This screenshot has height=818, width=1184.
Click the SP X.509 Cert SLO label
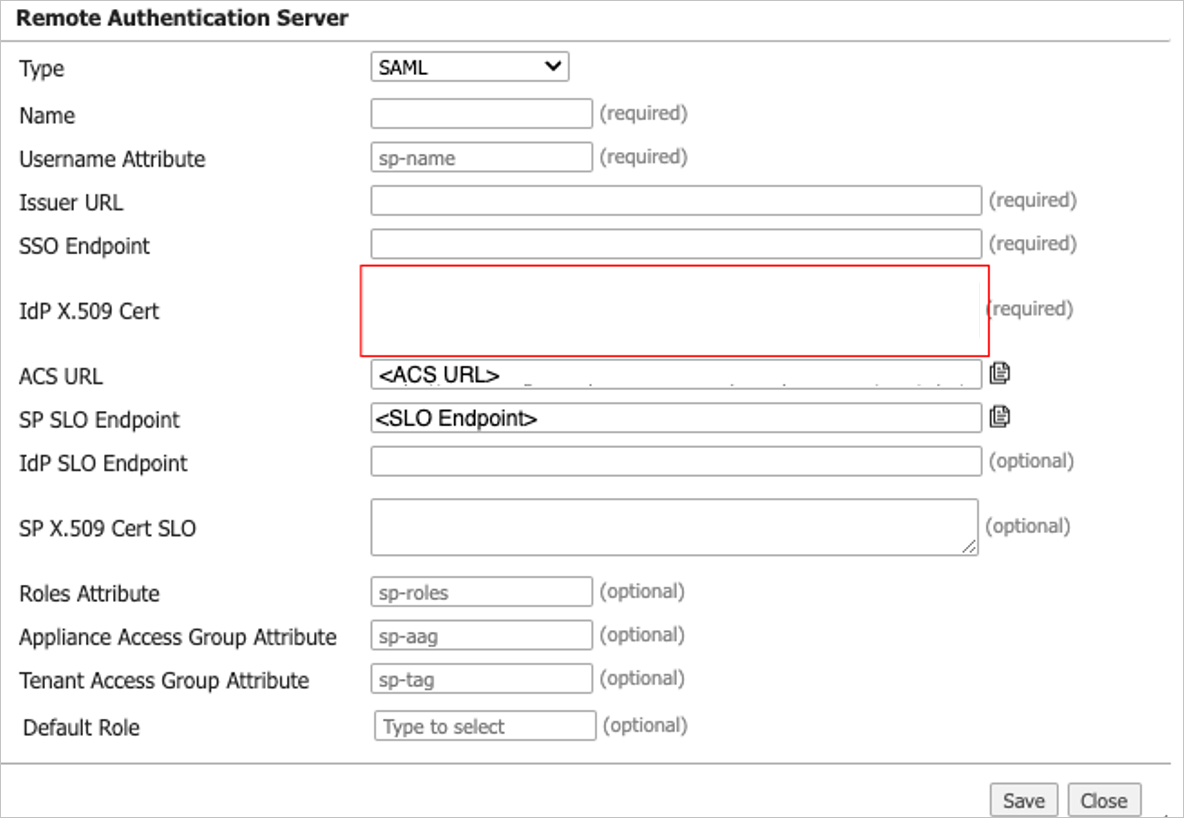107,528
